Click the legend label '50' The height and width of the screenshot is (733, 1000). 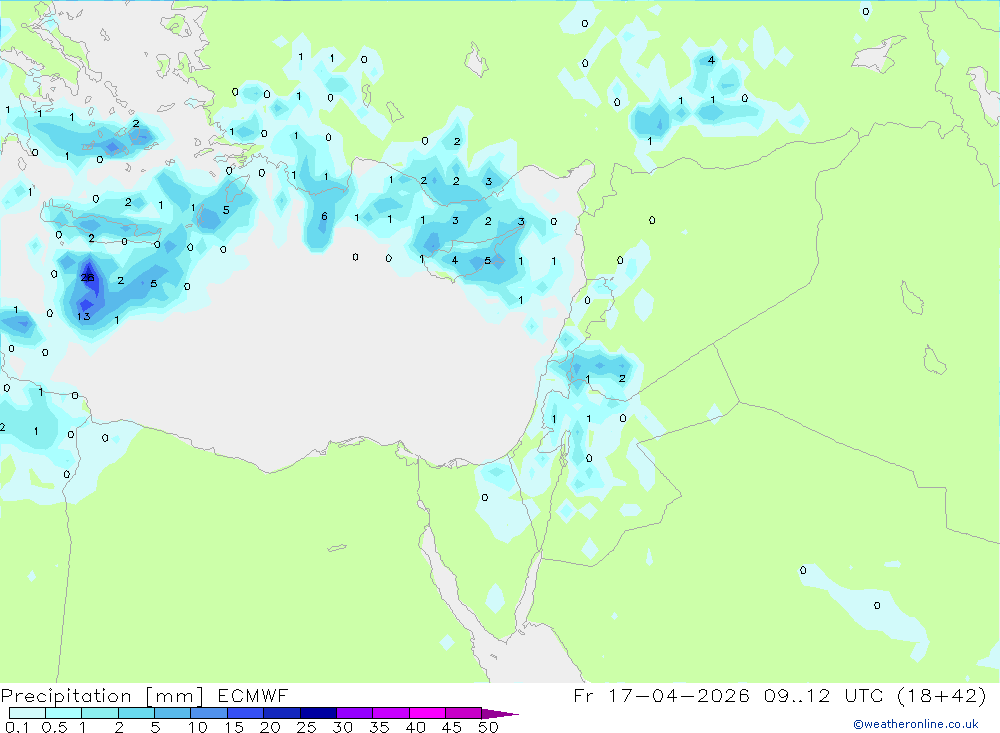point(488,727)
